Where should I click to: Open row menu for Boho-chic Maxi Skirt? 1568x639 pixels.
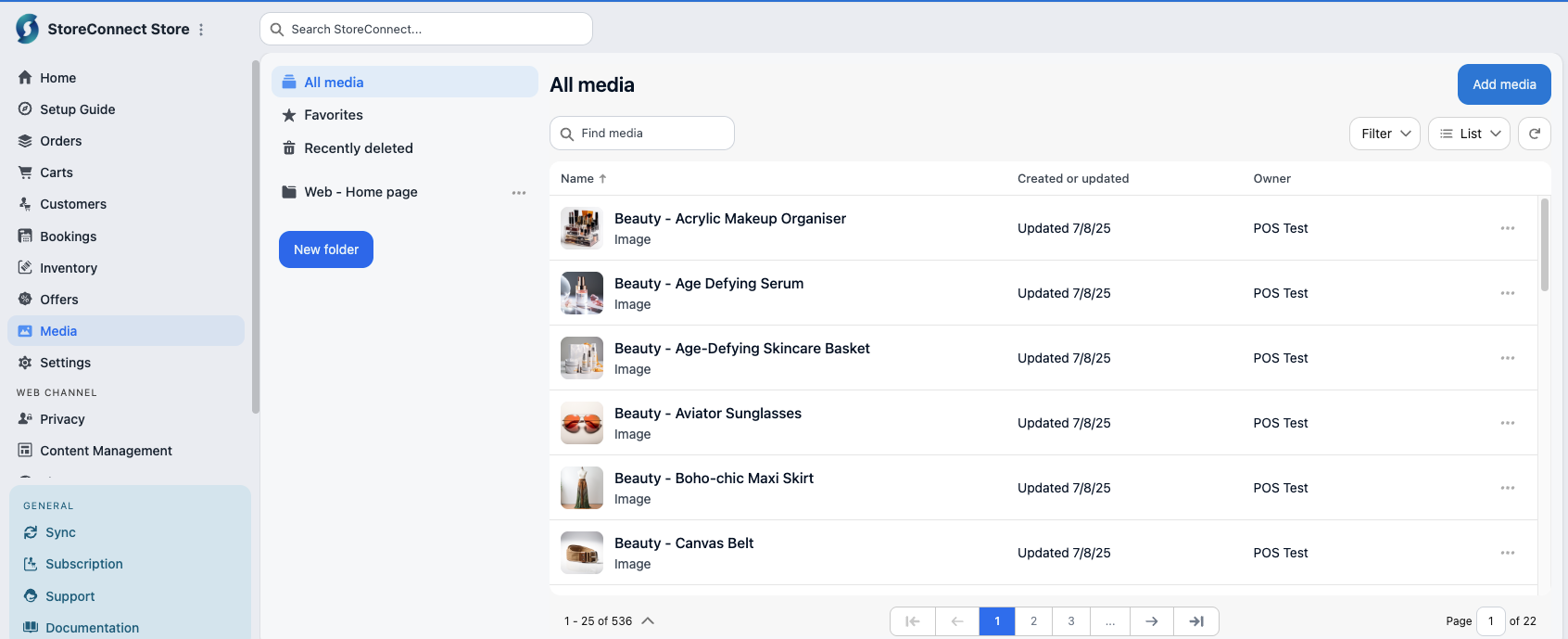point(1508,488)
